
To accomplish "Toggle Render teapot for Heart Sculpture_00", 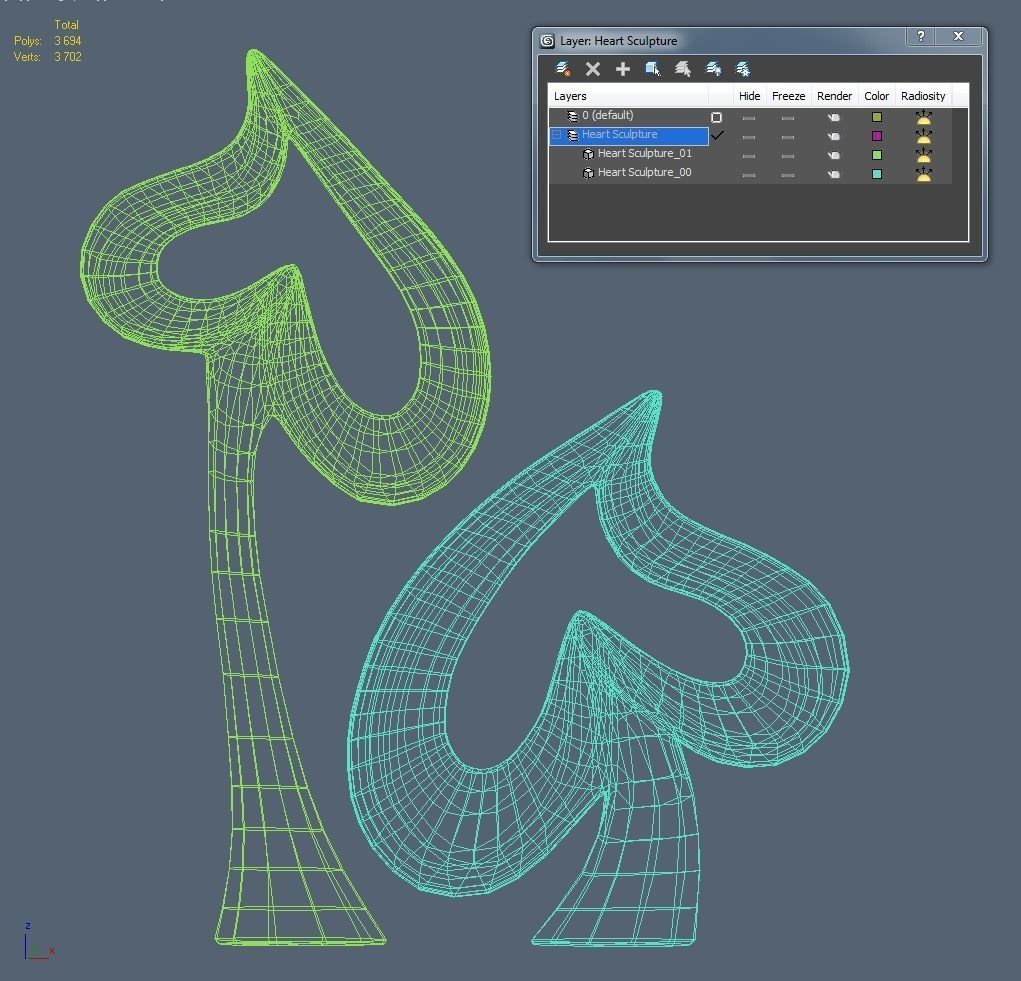I will click(x=833, y=174).
